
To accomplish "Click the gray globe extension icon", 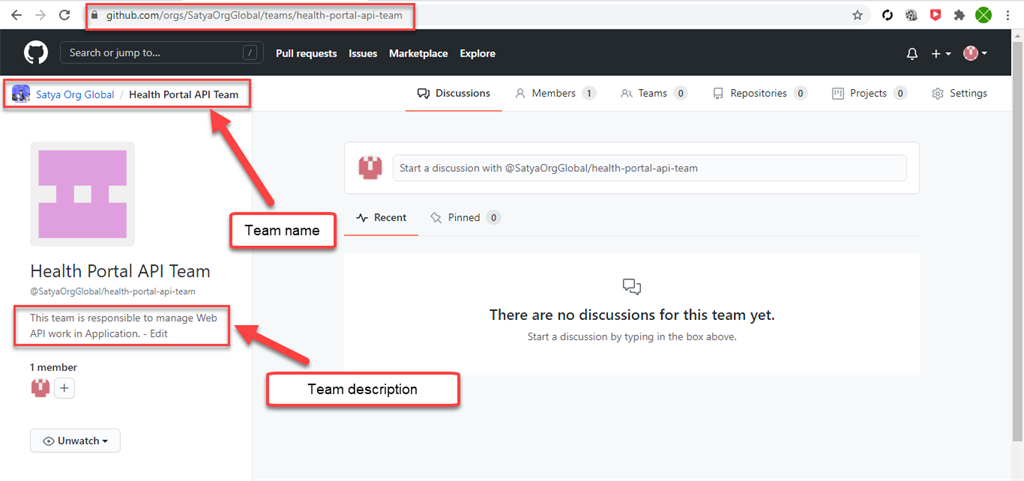I will point(911,15).
